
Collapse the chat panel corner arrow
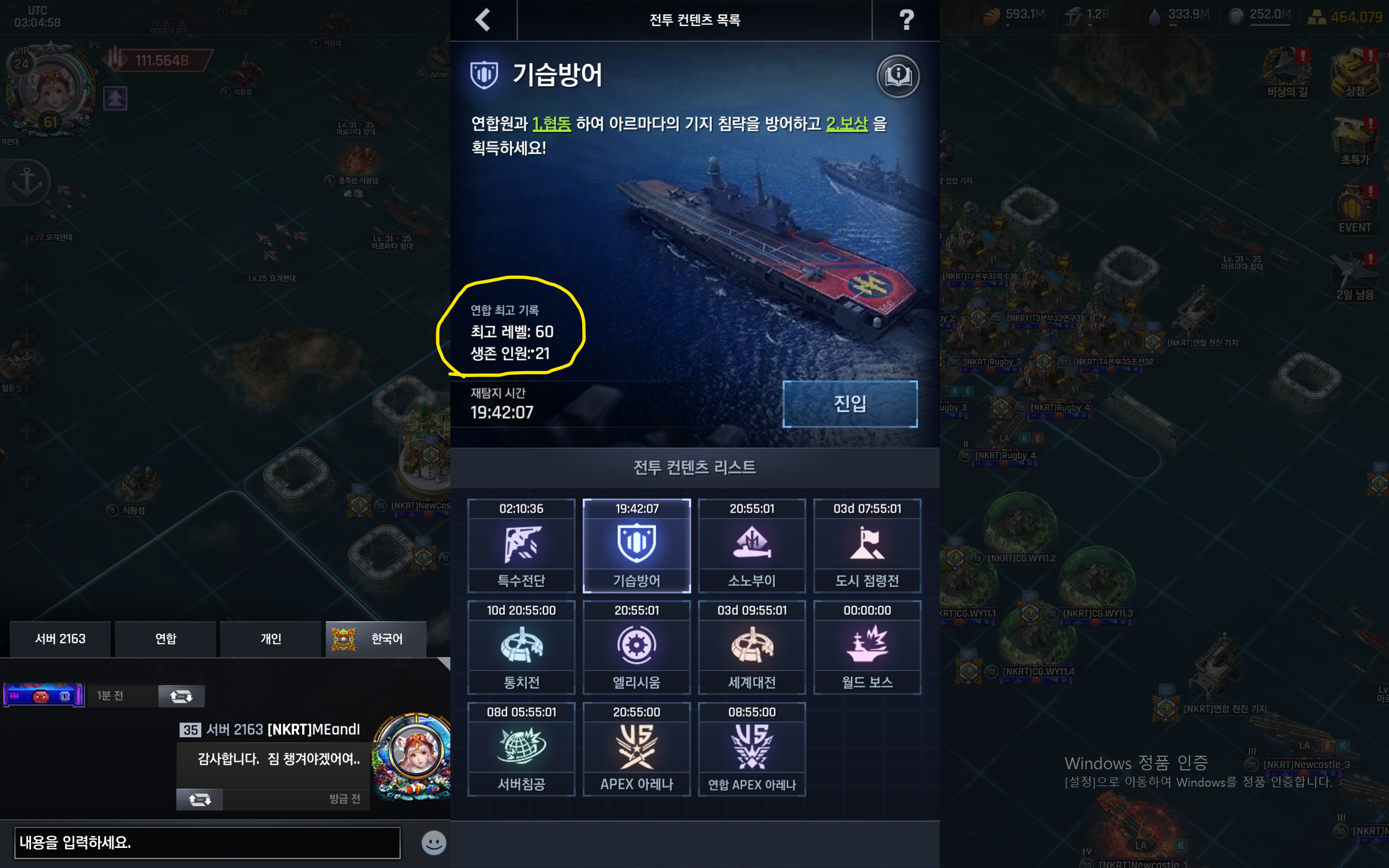444,663
